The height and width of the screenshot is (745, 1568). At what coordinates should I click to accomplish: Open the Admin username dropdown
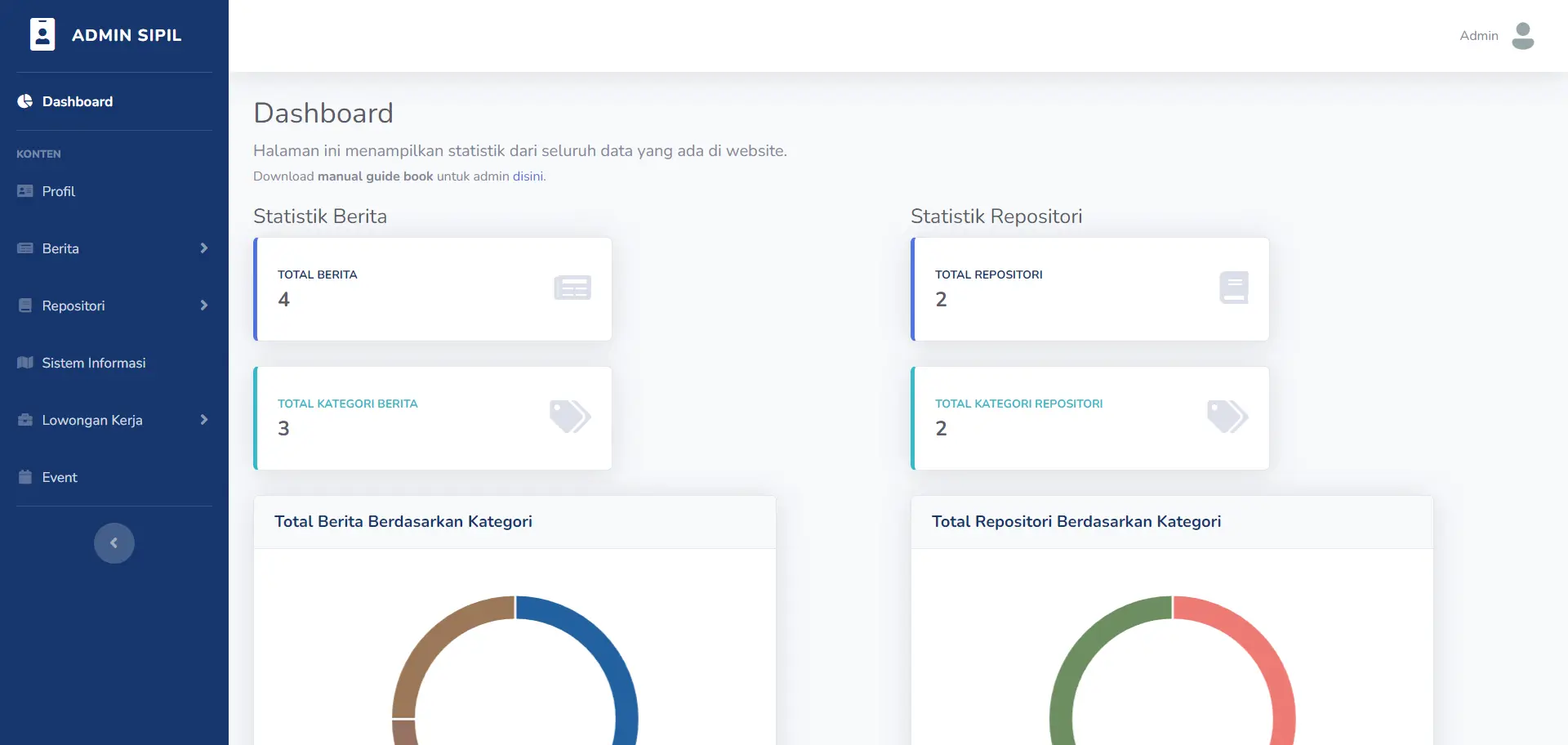pyautogui.click(x=1478, y=36)
